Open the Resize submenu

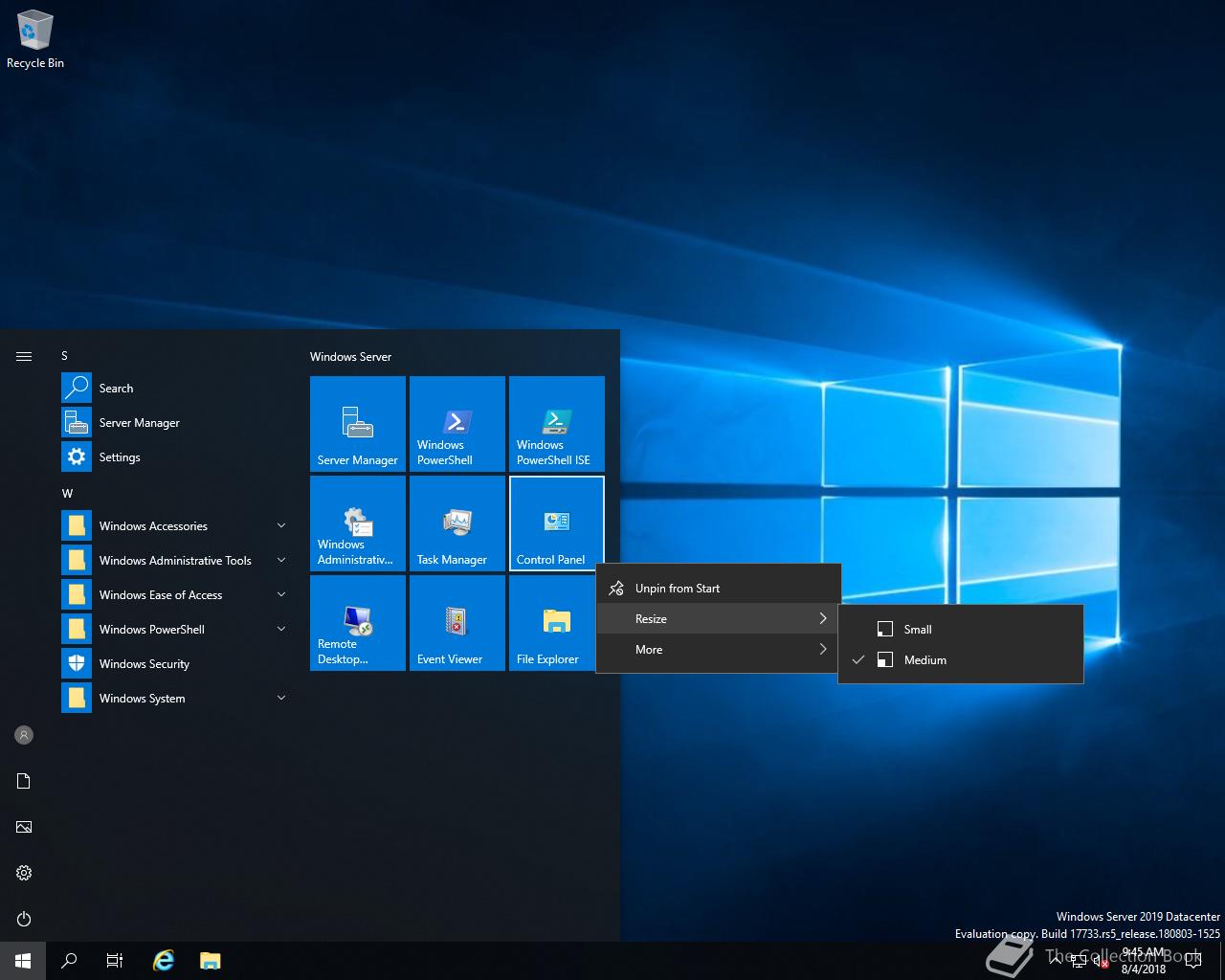click(719, 619)
